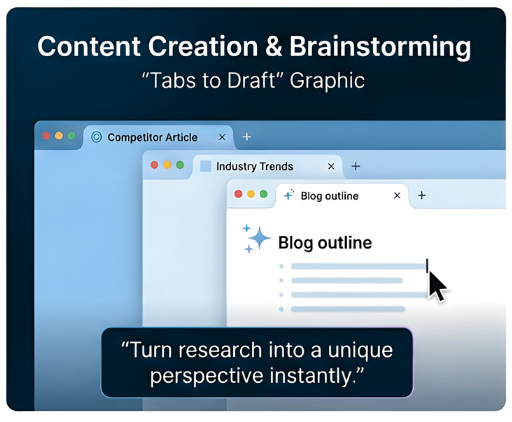
Task: Click green maximize dot of Blog outline window
Action: (264, 194)
